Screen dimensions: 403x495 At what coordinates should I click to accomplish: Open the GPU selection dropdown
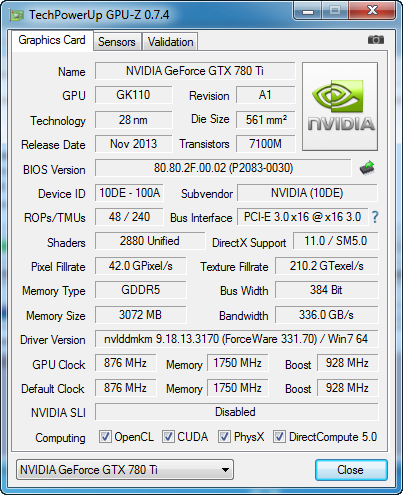[125, 470]
